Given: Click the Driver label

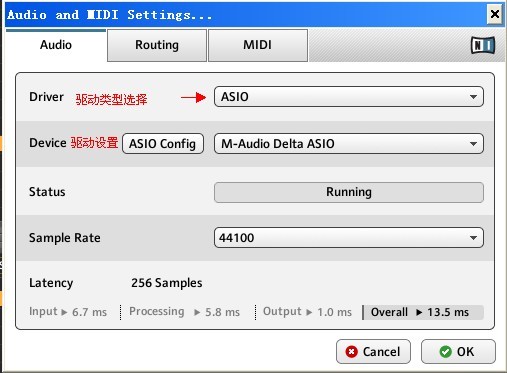Looking at the screenshot, I should 46,97.
